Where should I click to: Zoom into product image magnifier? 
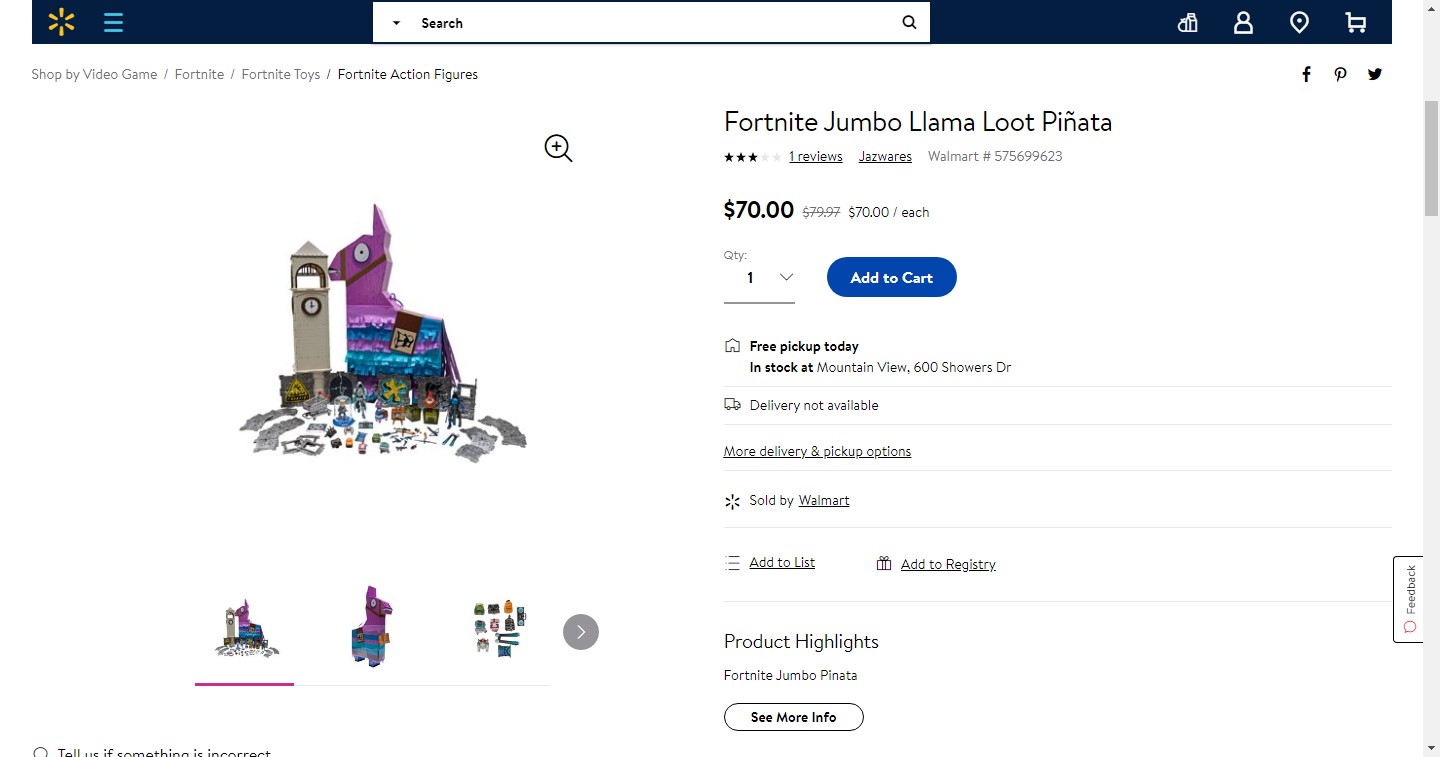pyautogui.click(x=558, y=148)
